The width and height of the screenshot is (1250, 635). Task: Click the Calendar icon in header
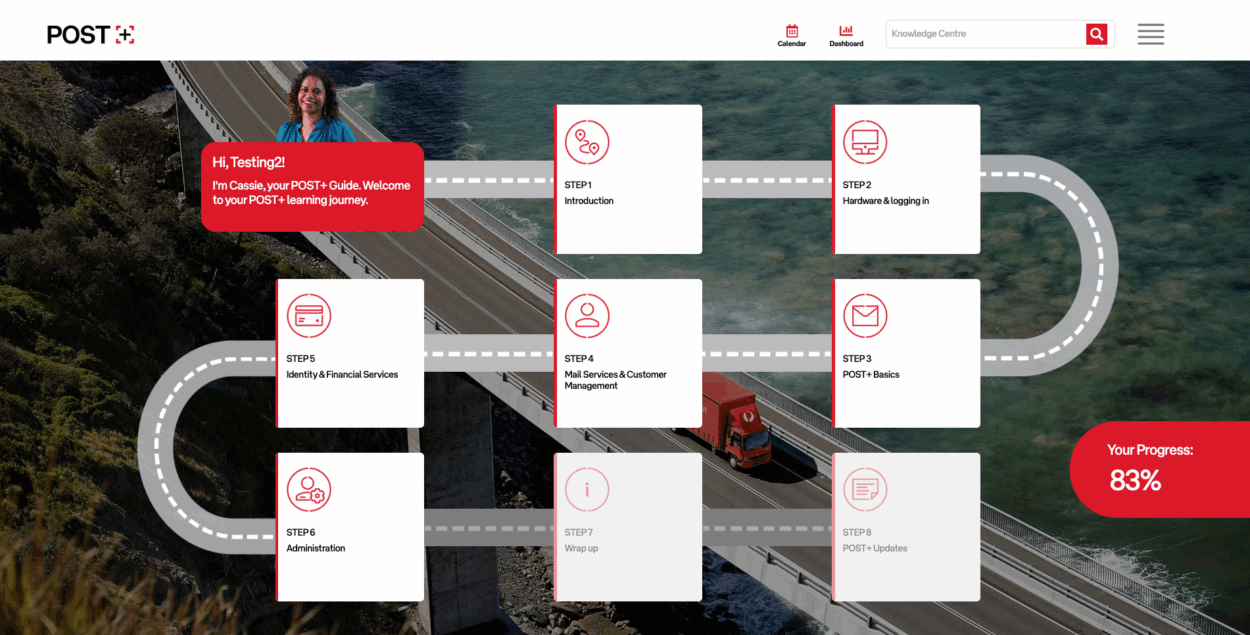tap(791, 32)
